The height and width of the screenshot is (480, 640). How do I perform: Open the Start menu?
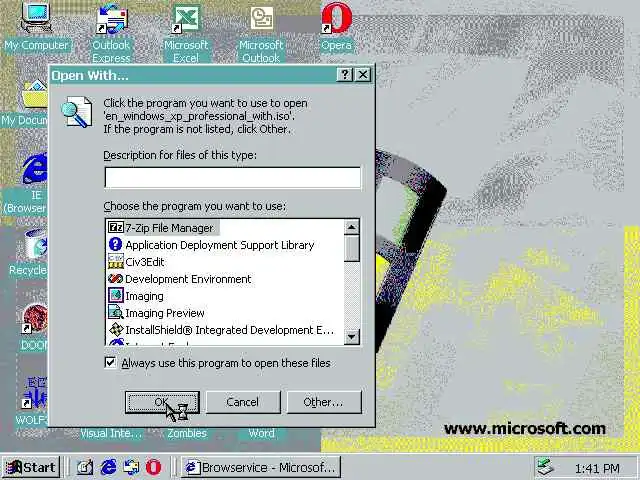(31, 467)
